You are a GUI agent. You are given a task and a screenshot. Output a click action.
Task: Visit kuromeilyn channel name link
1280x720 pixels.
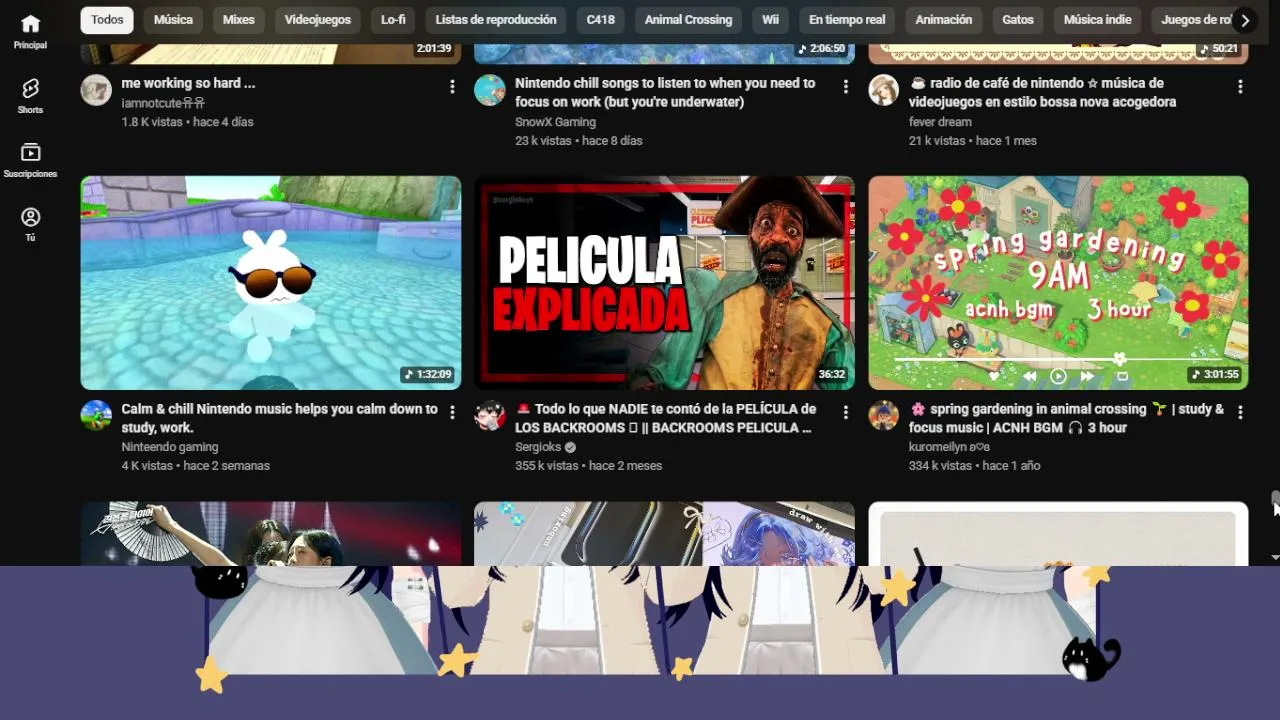[949, 447]
